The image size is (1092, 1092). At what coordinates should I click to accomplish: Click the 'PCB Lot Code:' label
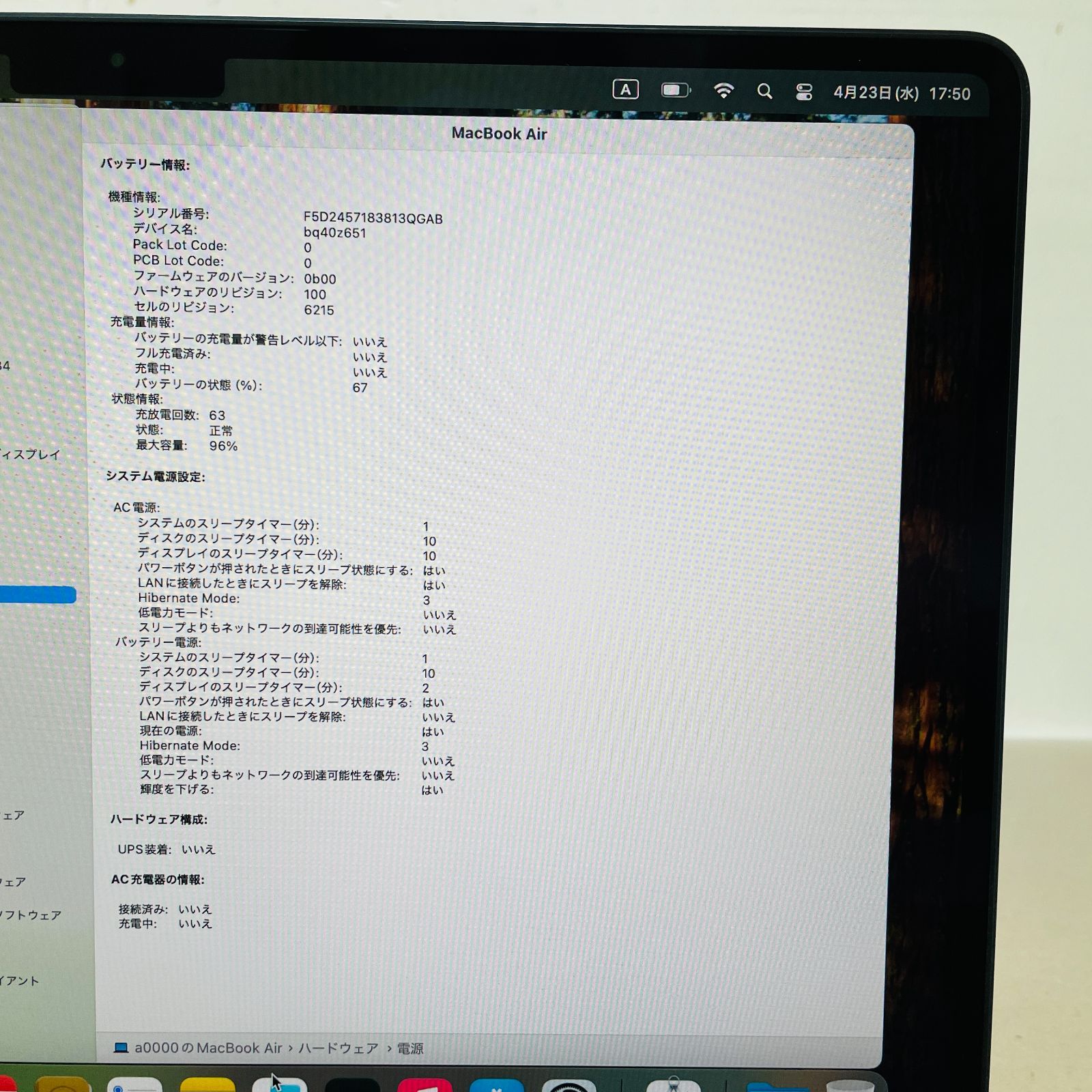coord(178,261)
